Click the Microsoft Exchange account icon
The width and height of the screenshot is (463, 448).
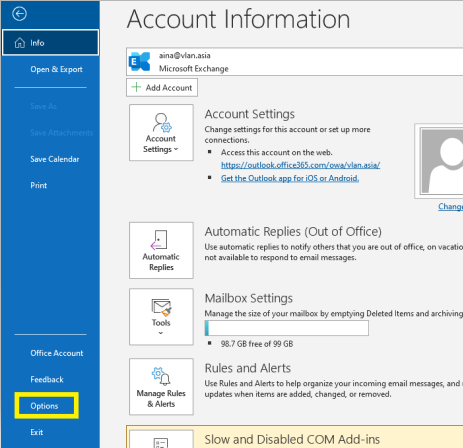140,62
